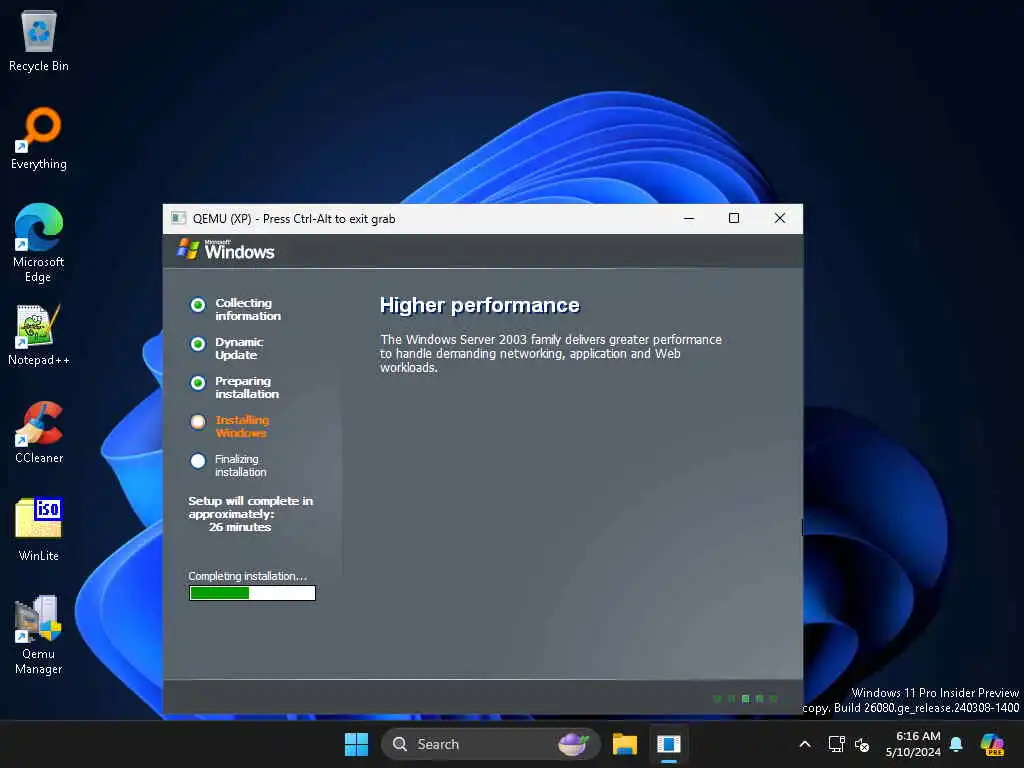Open File Explorer from the taskbar
This screenshot has width=1024, height=768.
pos(624,744)
